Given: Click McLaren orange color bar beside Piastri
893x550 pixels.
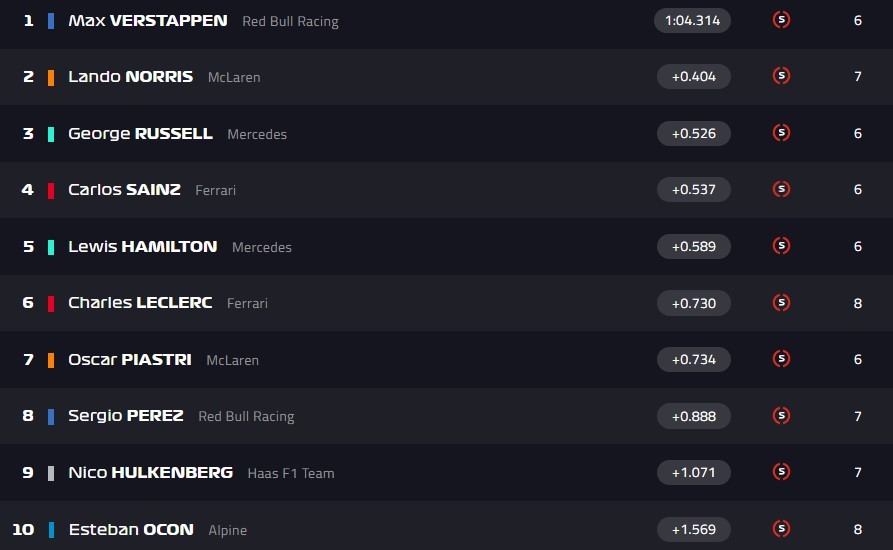Looking at the screenshot, I should [x=51, y=360].
